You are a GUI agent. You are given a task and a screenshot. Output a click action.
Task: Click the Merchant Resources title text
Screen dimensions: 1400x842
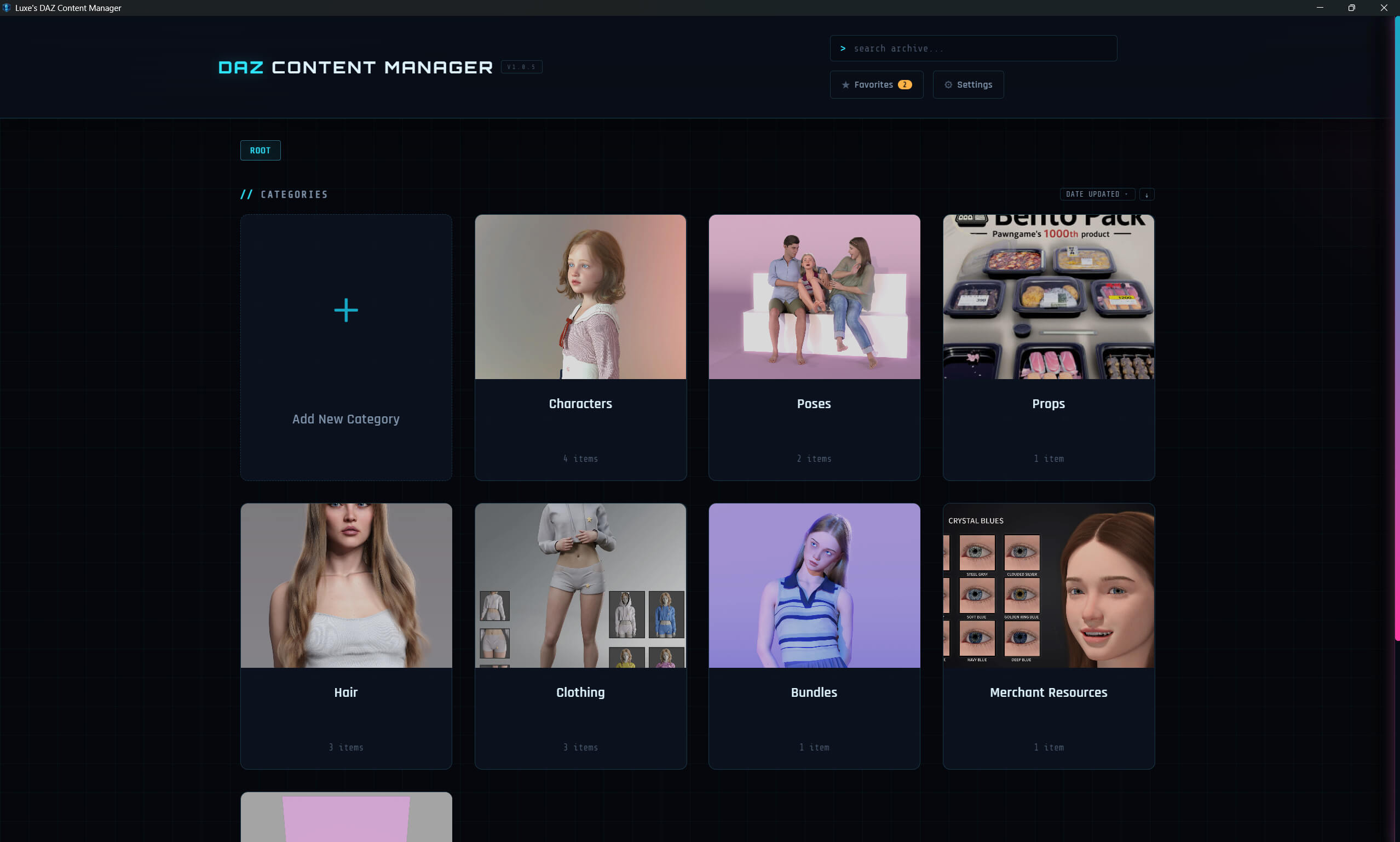click(1048, 692)
